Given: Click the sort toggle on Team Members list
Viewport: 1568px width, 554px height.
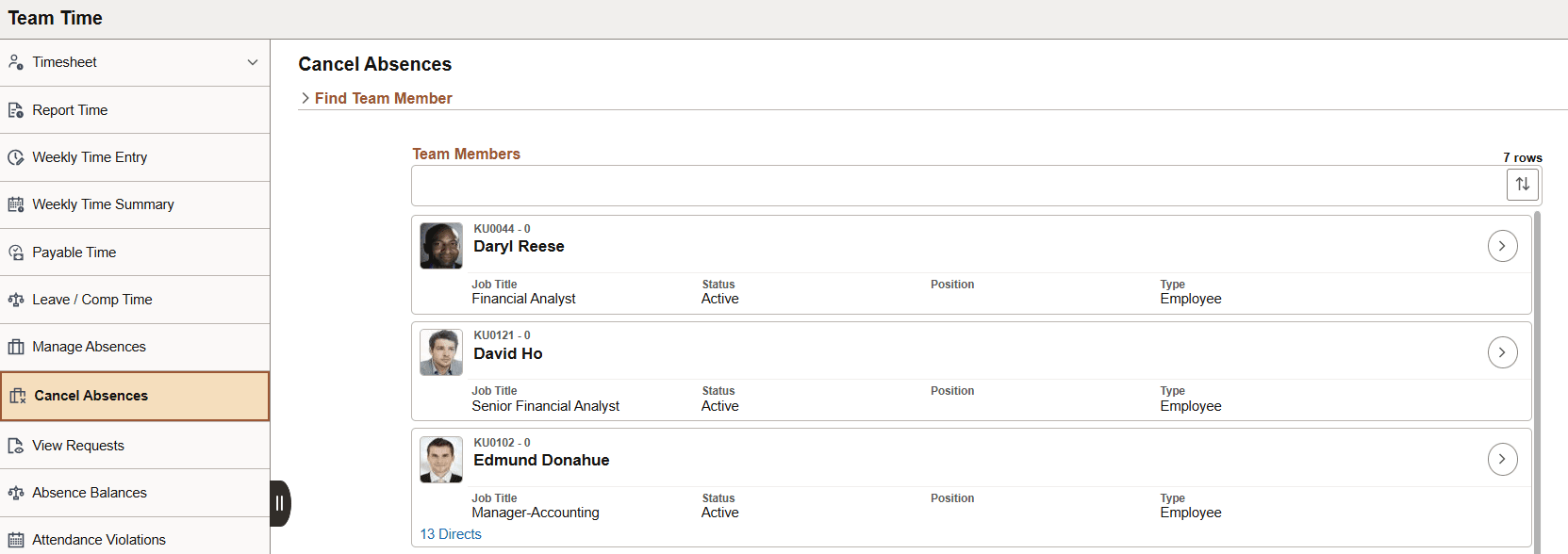Looking at the screenshot, I should pos(1522,185).
